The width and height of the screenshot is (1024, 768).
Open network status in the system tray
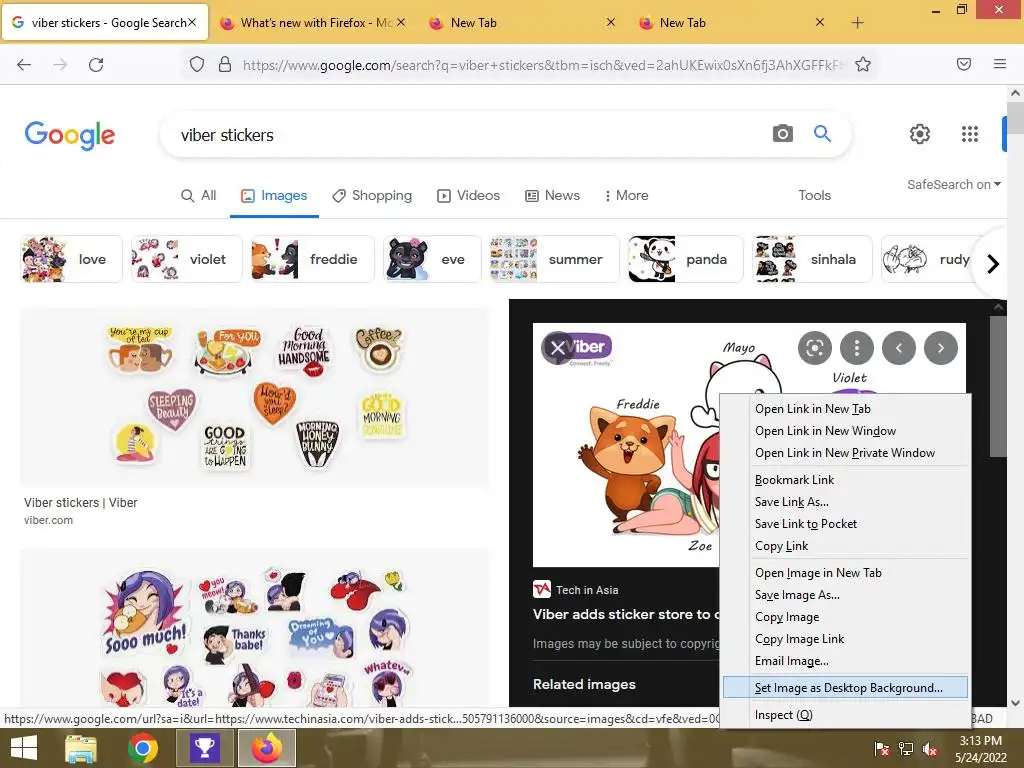click(x=906, y=749)
